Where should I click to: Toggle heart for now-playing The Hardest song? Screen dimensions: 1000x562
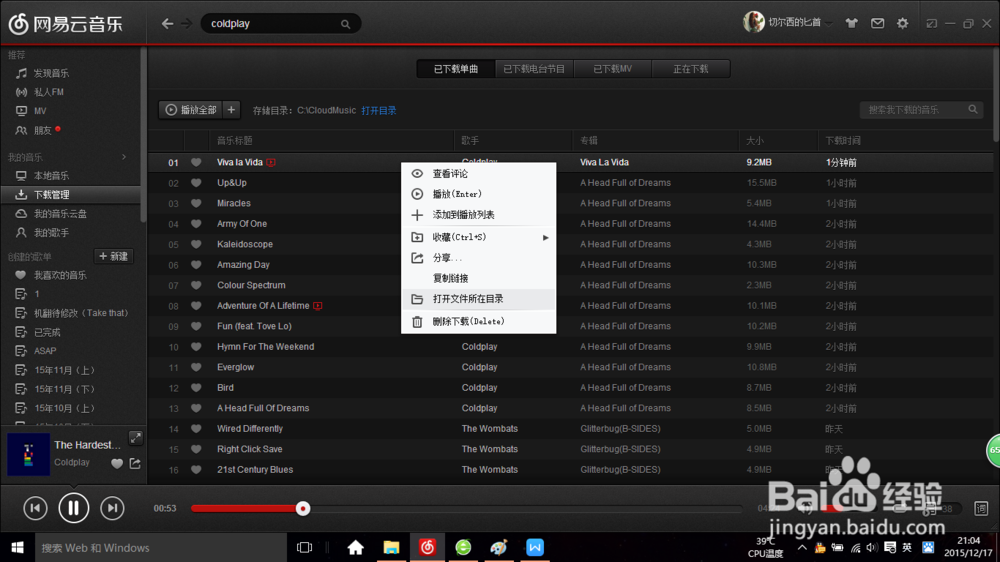coord(117,464)
